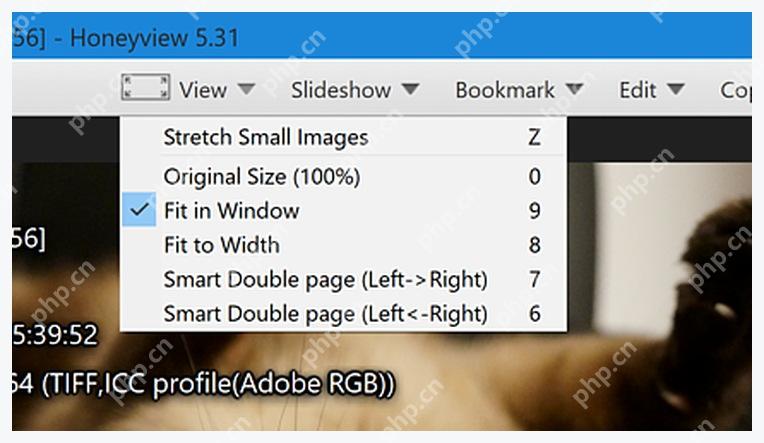Image resolution: width=764 pixels, height=443 pixels.
Task: Expand the Edit dropdown arrow
Action: (x=676, y=89)
